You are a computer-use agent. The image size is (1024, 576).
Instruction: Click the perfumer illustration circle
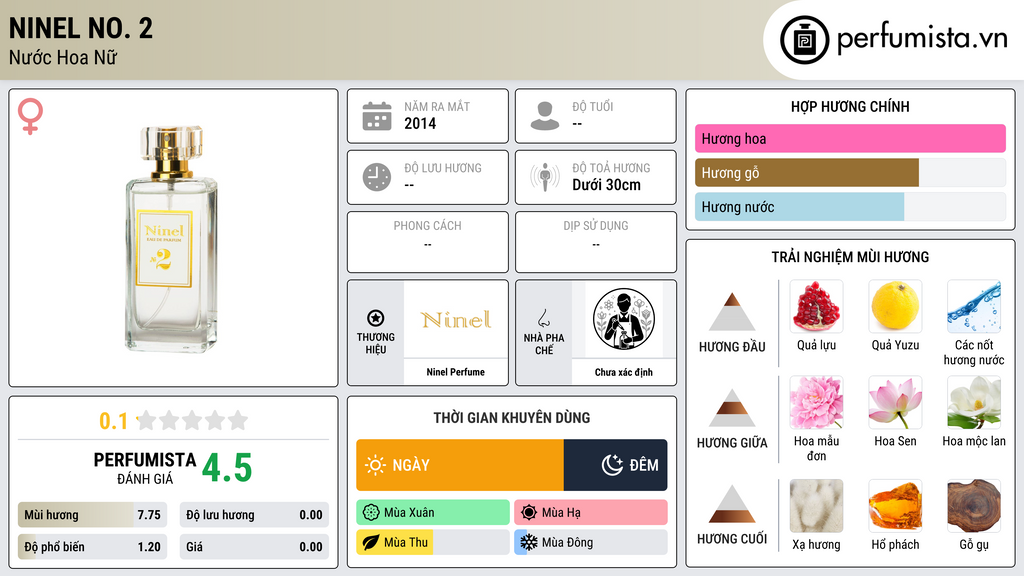[624, 319]
